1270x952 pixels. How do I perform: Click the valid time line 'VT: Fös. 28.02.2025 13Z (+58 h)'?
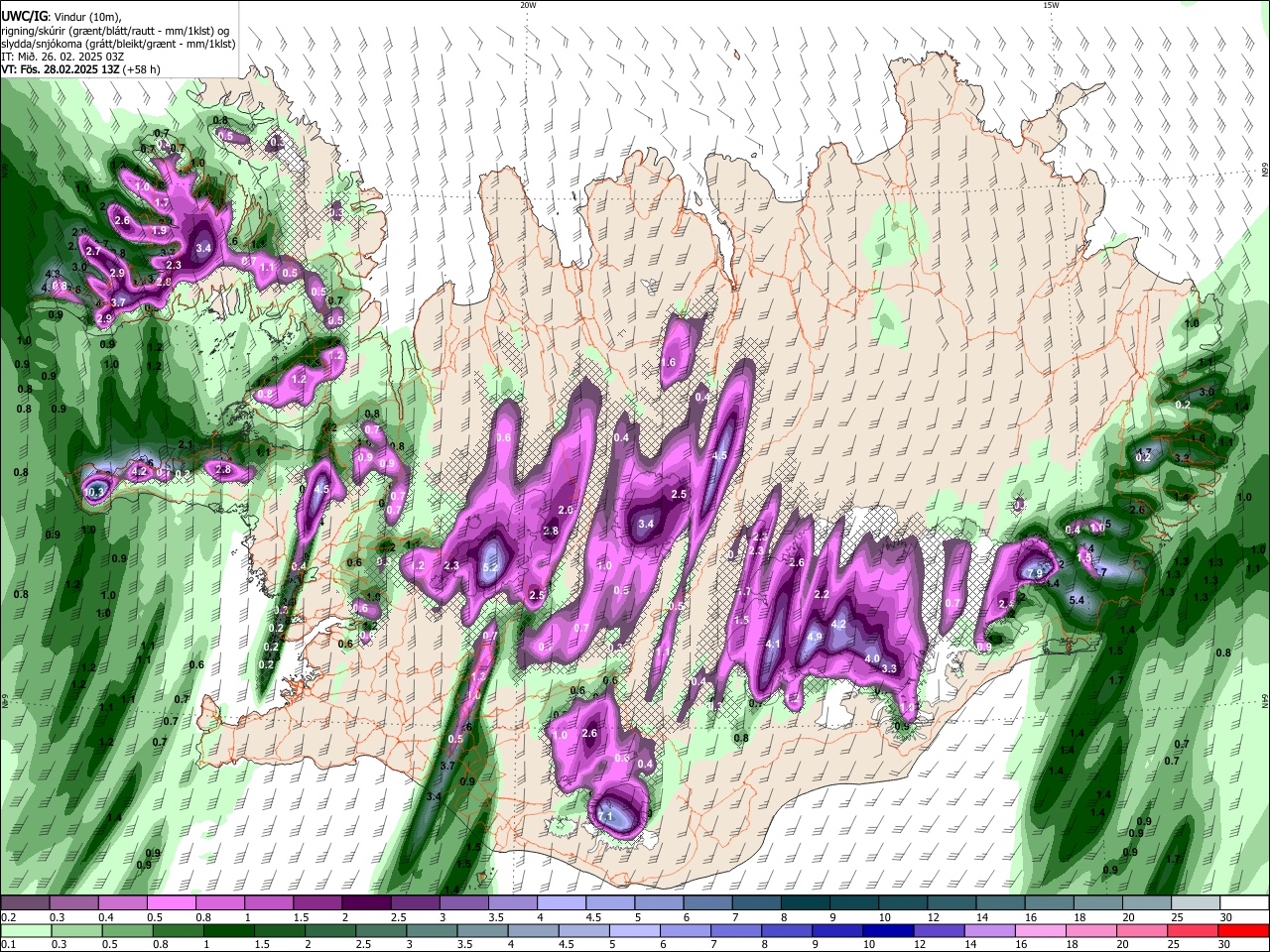click(81, 69)
